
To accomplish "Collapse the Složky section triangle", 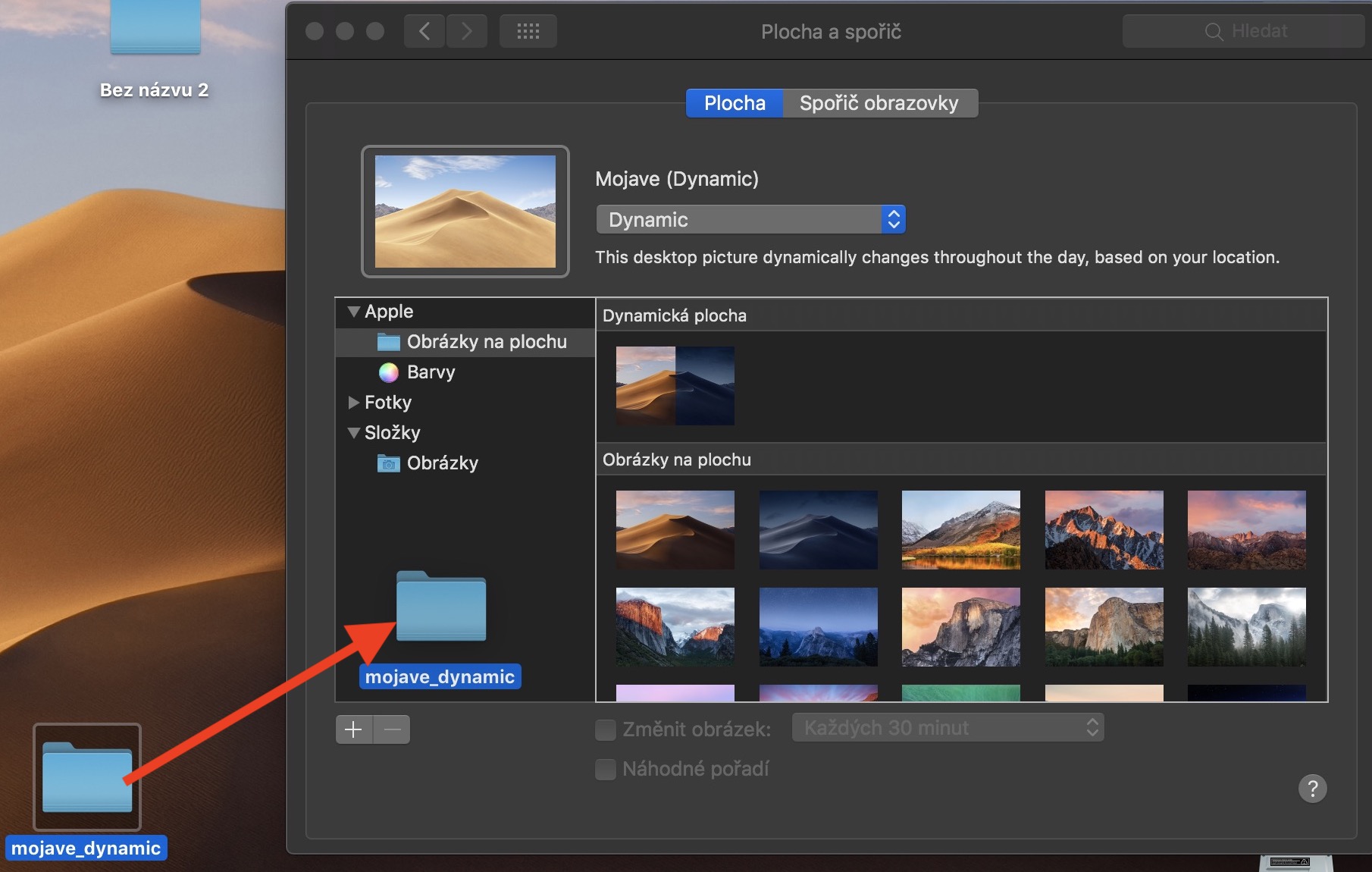I will point(353,433).
